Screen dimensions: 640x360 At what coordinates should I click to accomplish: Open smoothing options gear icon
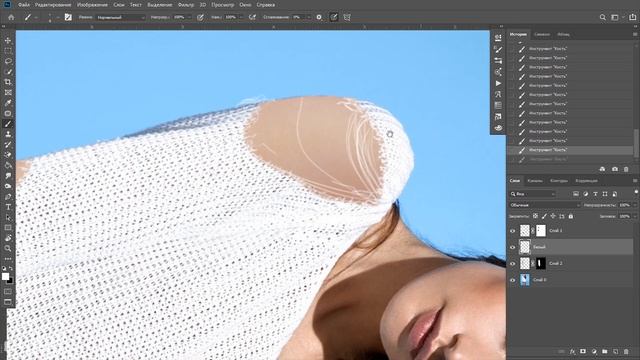tap(319, 18)
